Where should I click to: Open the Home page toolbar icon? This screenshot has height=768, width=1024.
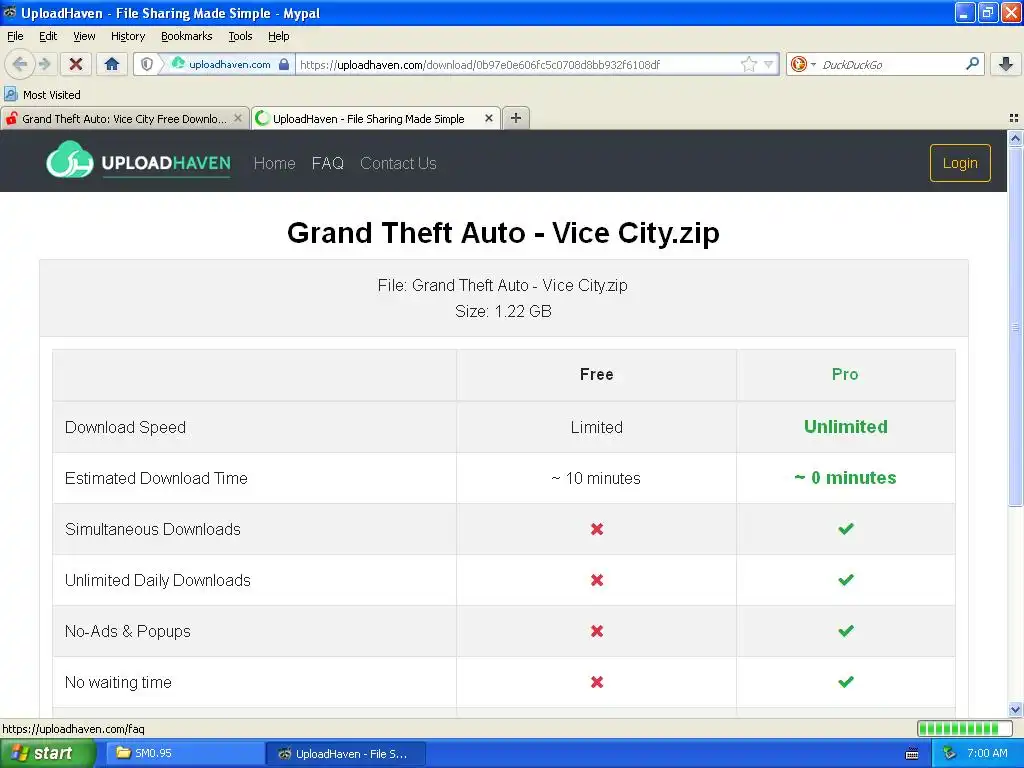(x=112, y=64)
